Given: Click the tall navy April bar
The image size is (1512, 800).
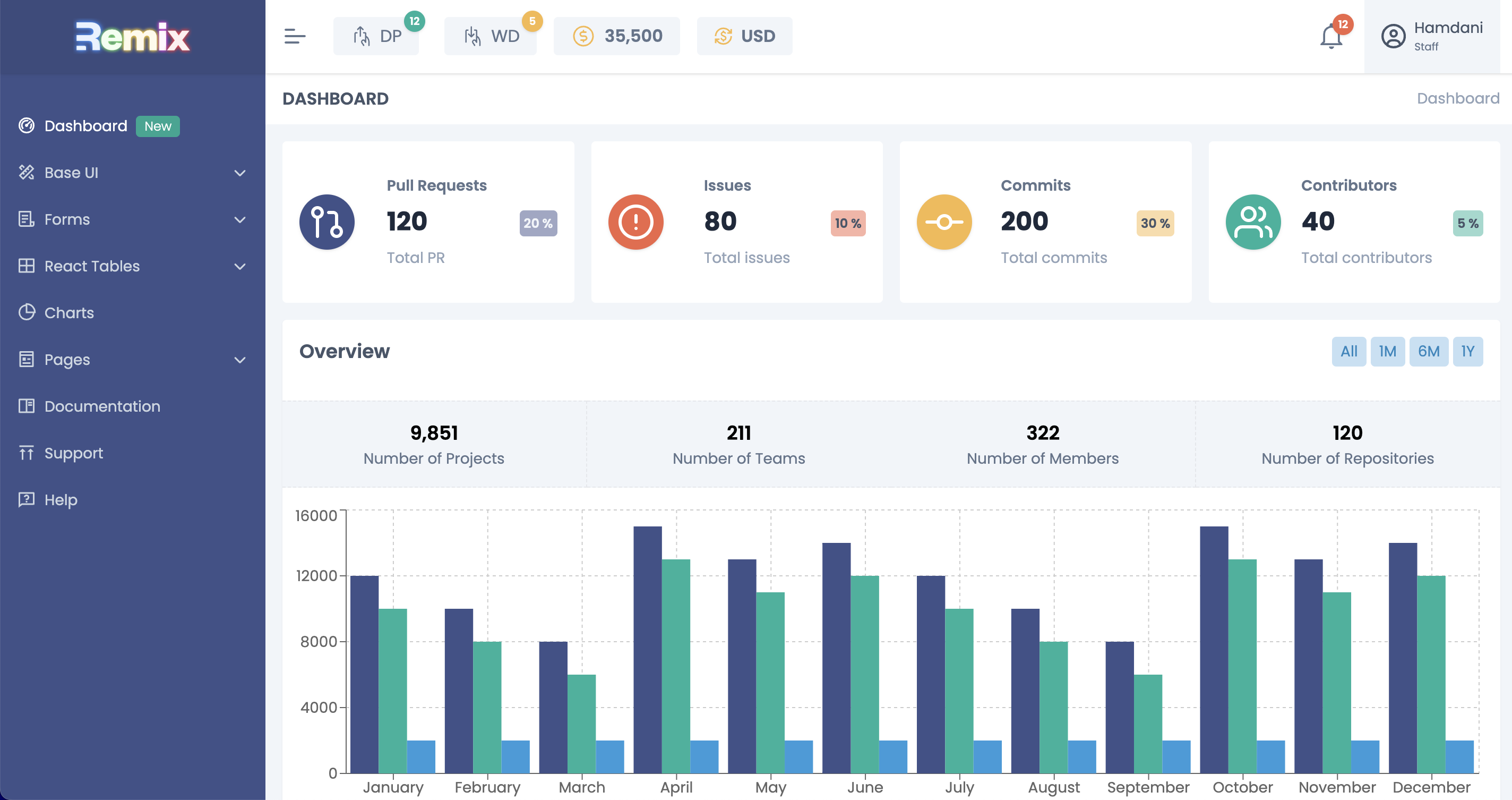Looking at the screenshot, I should [x=647, y=650].
